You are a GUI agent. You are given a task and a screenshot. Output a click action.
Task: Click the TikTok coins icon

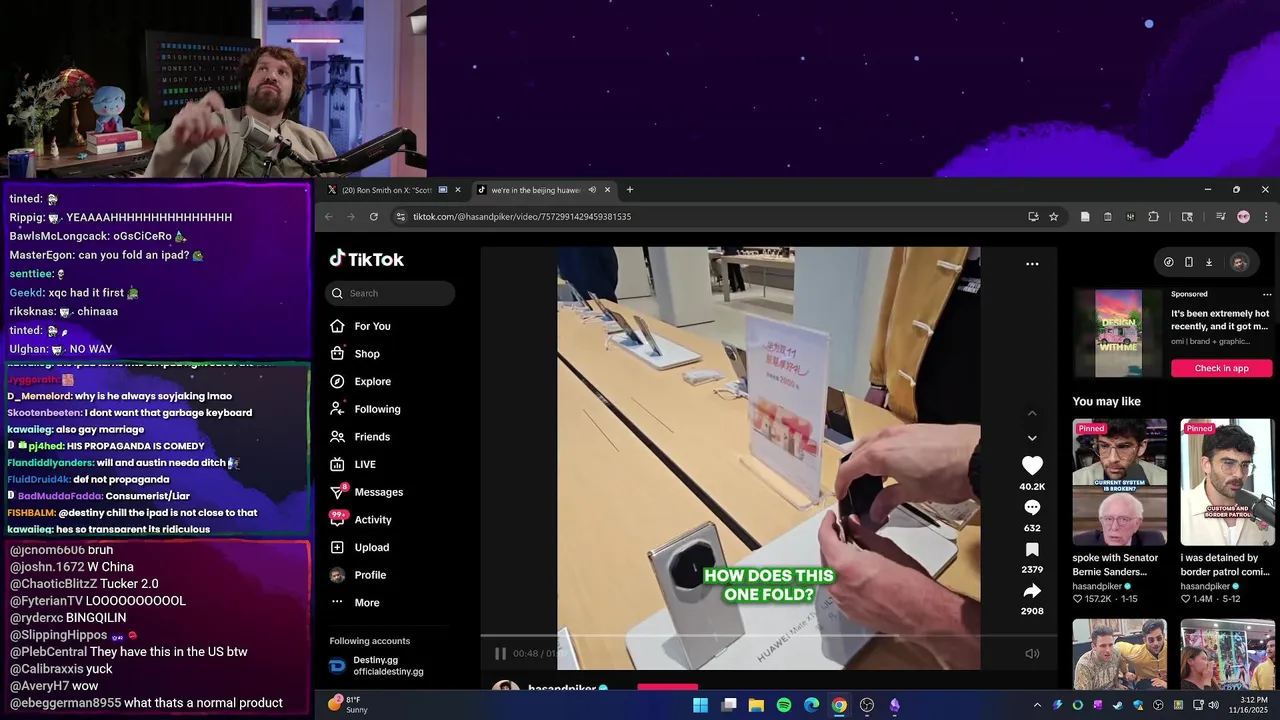(x=1169, y=262)
